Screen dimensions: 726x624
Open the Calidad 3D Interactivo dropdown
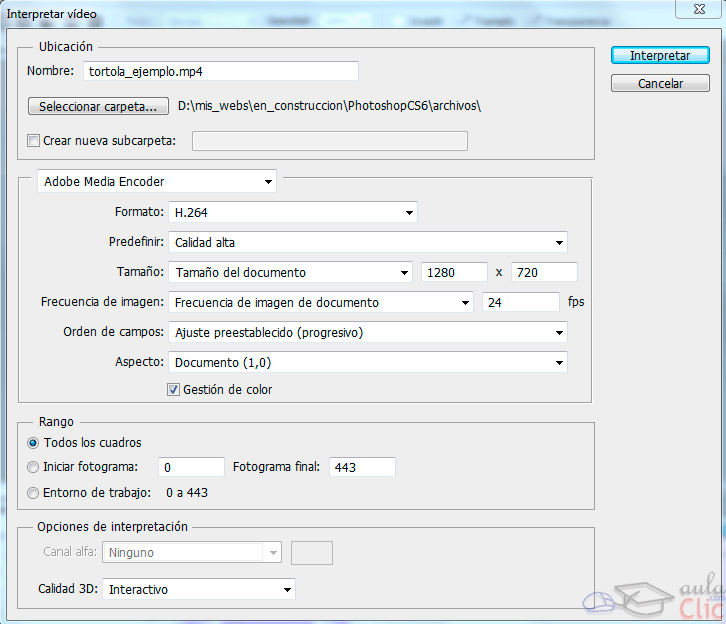coord(199,589)
